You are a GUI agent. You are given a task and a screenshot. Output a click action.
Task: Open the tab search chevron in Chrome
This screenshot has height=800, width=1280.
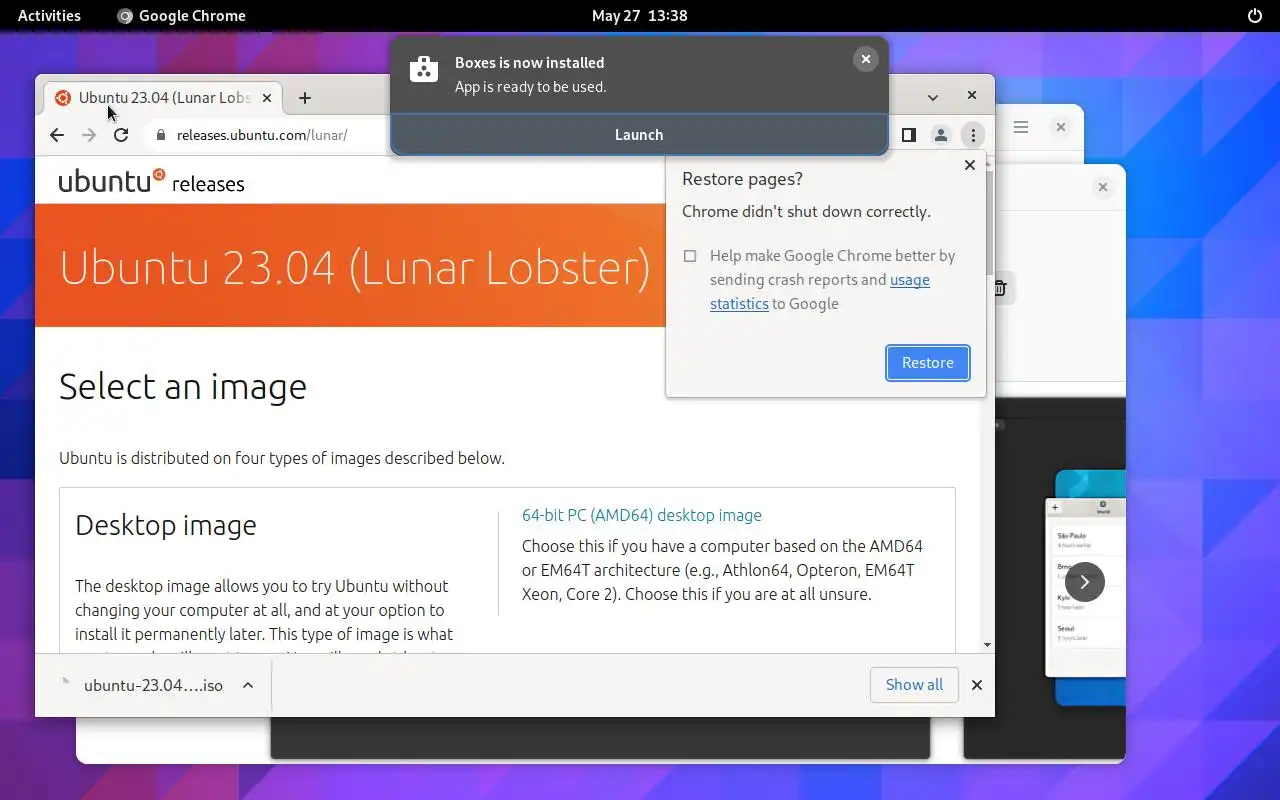point(933,97)
